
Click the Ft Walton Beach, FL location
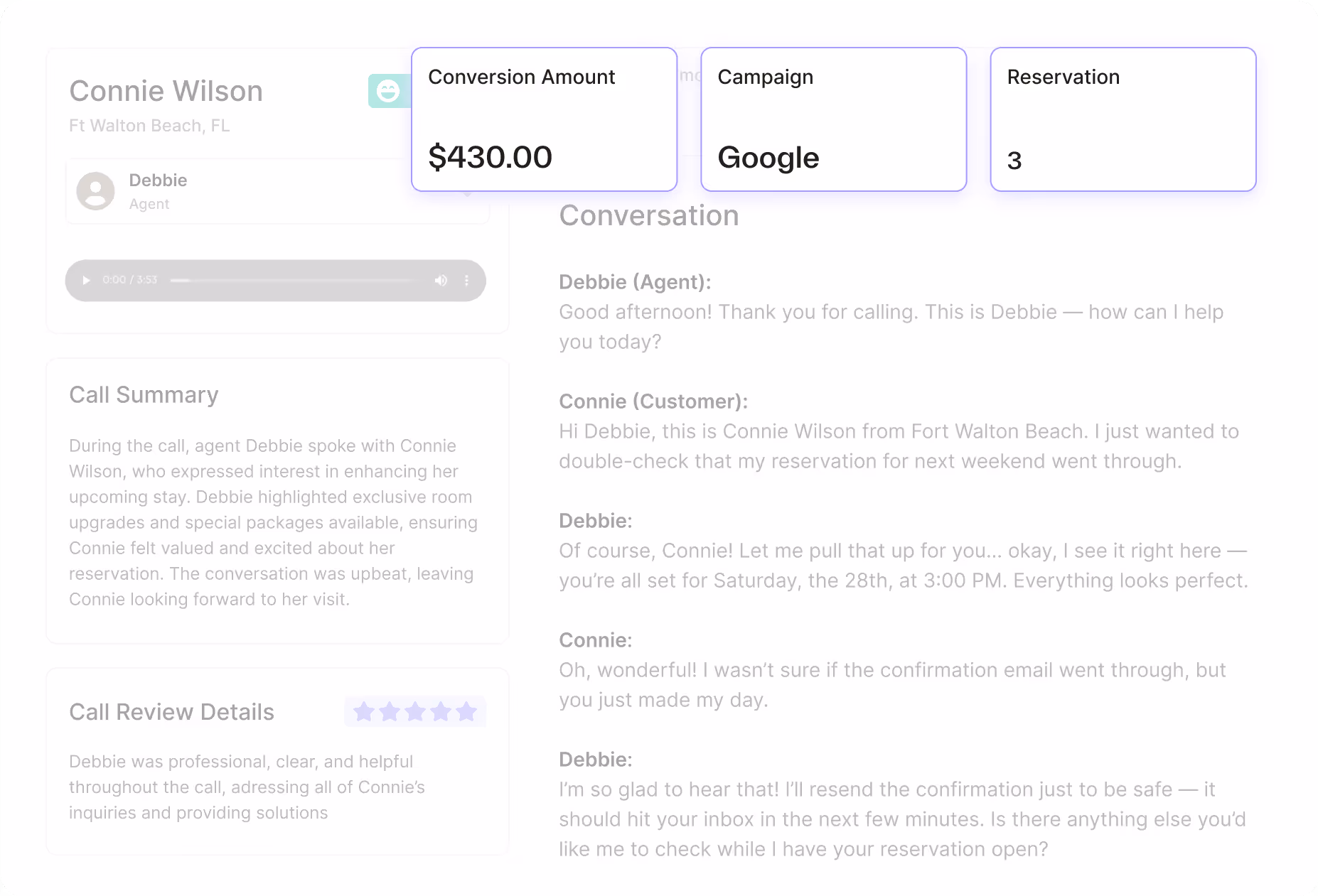click(x=149, y=126)
